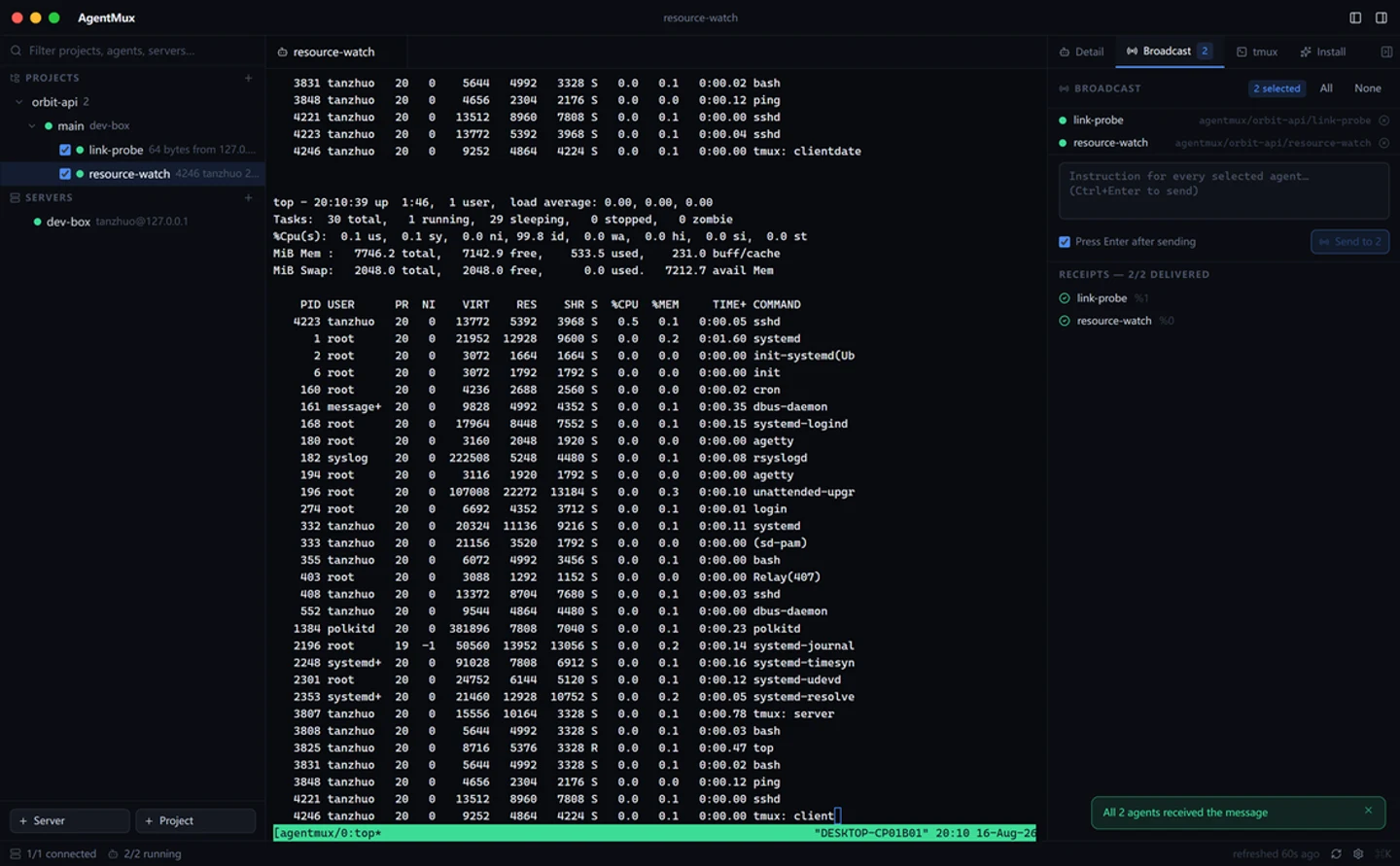Select All agents for broadcast
1400x866 pixels.
1326,88
